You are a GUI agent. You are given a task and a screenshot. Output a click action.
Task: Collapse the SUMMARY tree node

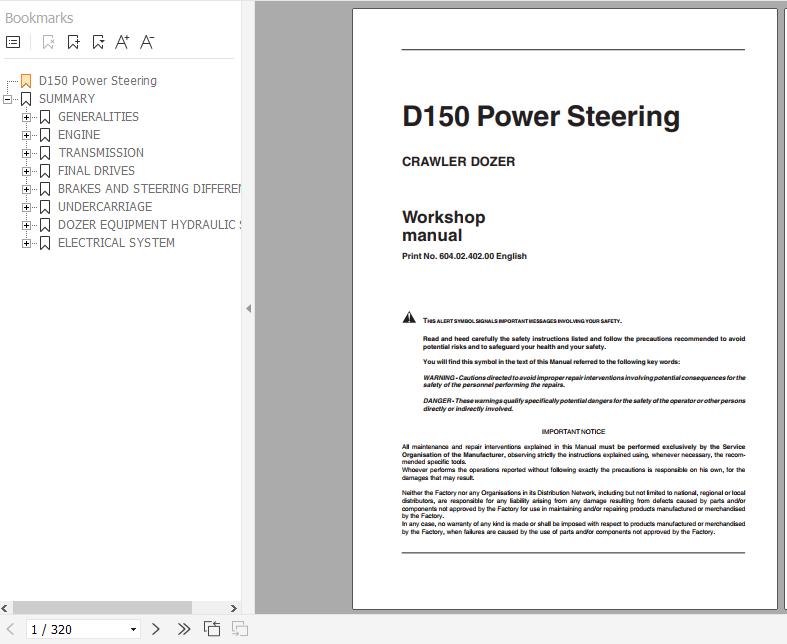(x=7, y=99)
